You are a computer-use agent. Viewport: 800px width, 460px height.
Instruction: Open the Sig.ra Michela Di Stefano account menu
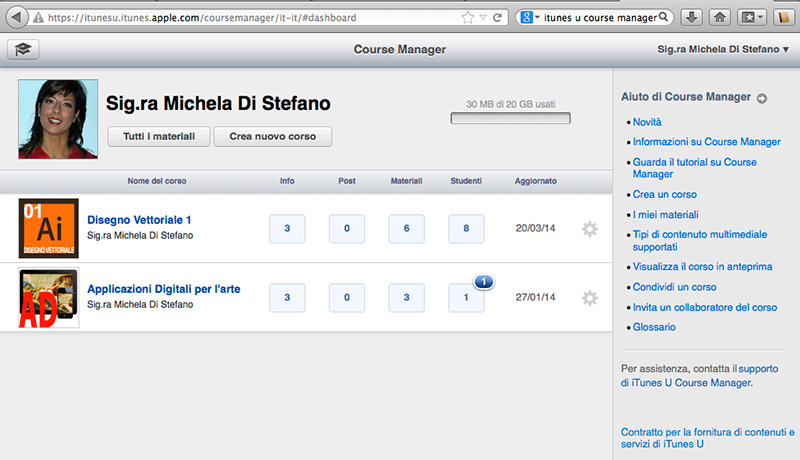723,49
